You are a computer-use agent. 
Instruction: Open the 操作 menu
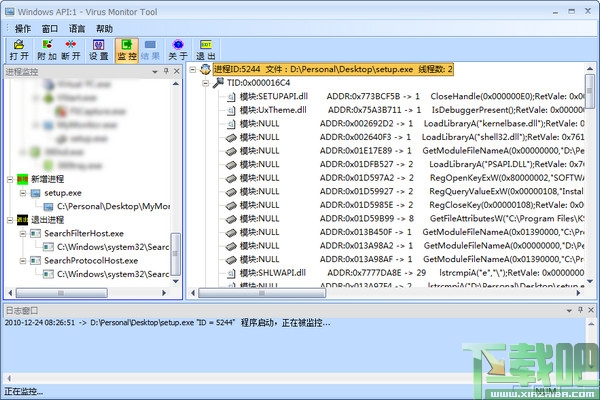[x=23, y=29]
